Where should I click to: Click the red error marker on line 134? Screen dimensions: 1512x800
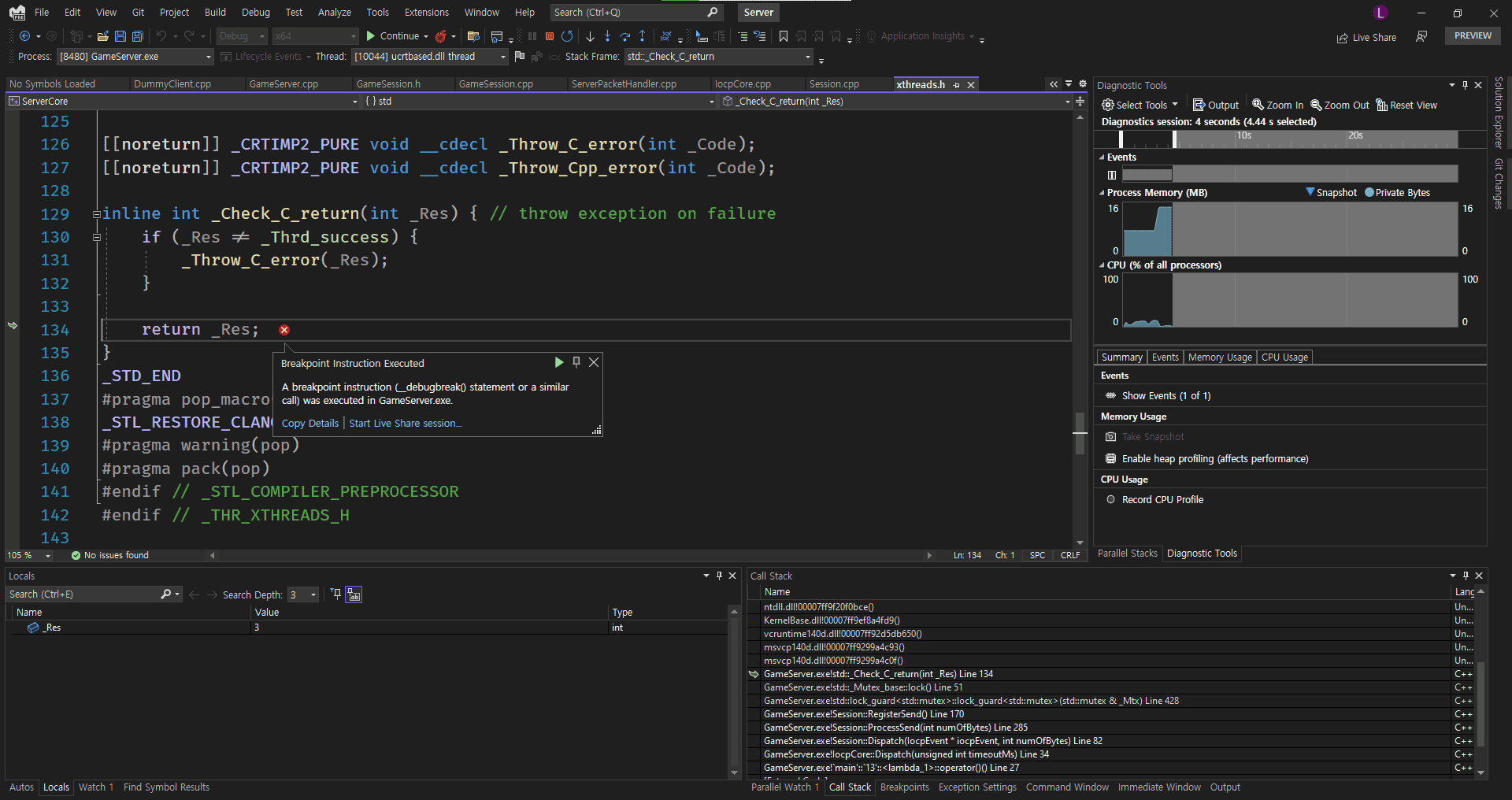(284, 330)
